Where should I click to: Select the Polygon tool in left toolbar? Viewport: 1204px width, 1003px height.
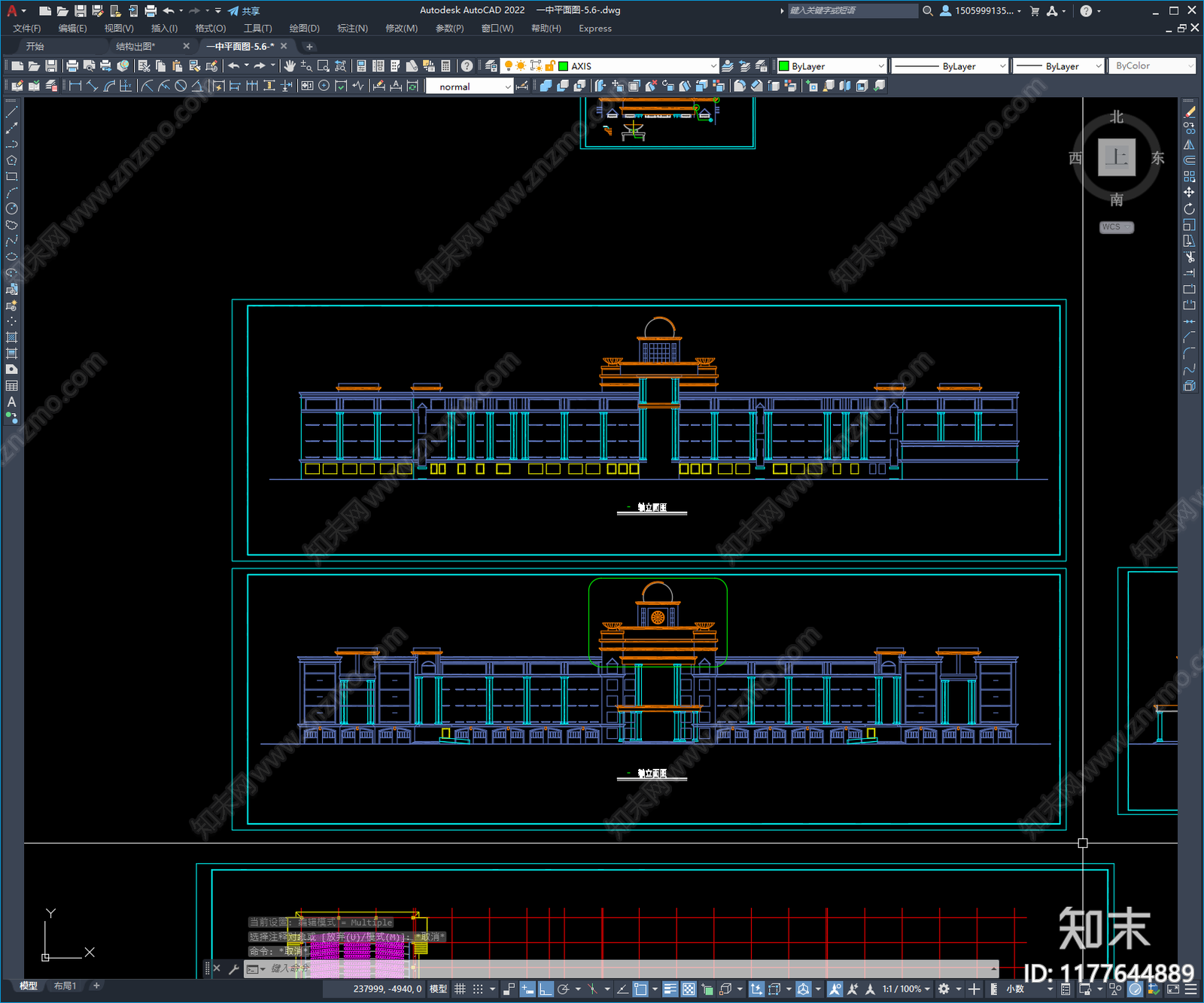click(11, 160)
